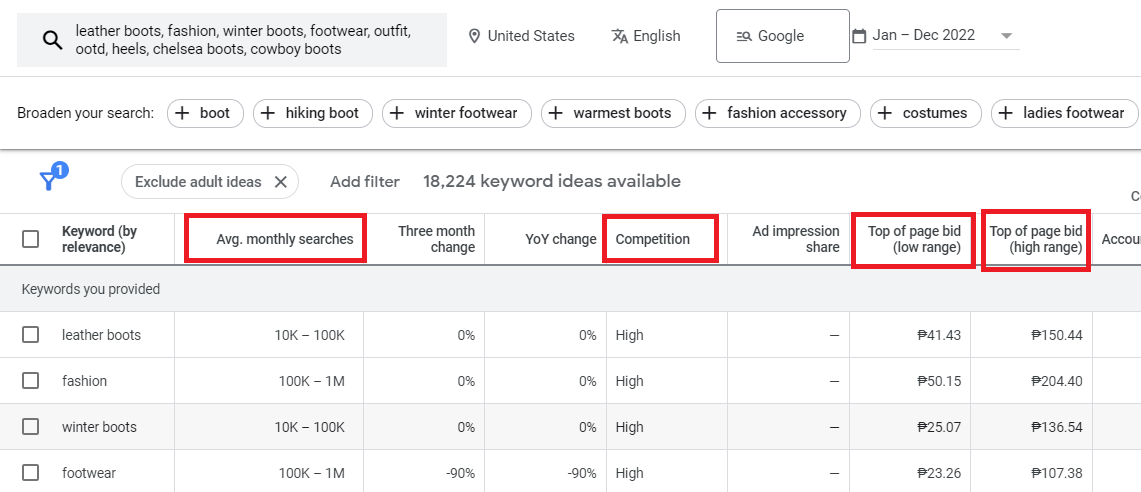This screenshot has height=492, width=1141.
Task: Sort by Top of page bid high range
Action: pyautogui.click(x=1035, y=239)
